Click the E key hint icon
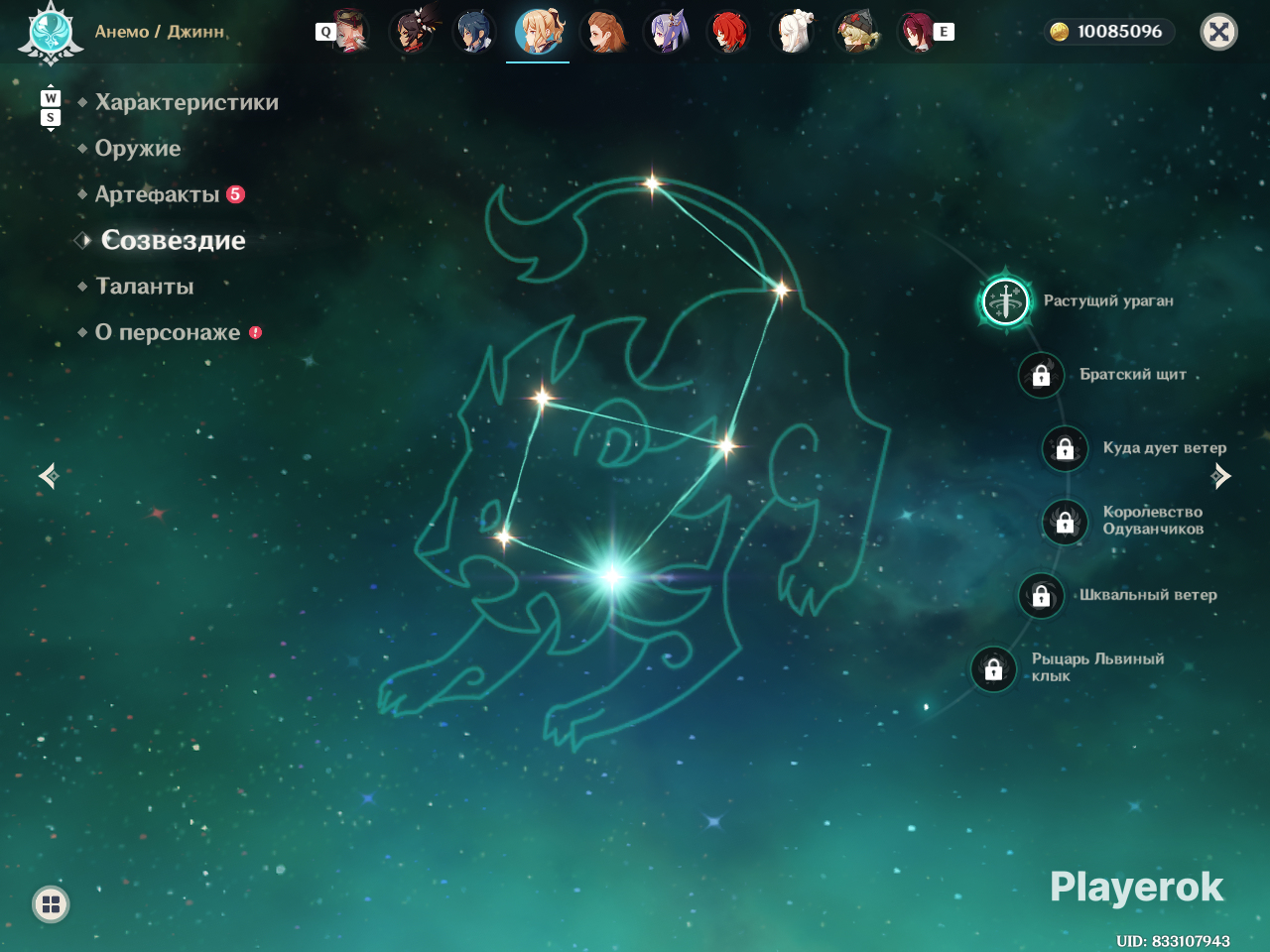Viewport: 1270px width, 952px height. pyautogui.click(x=944, y=32)
